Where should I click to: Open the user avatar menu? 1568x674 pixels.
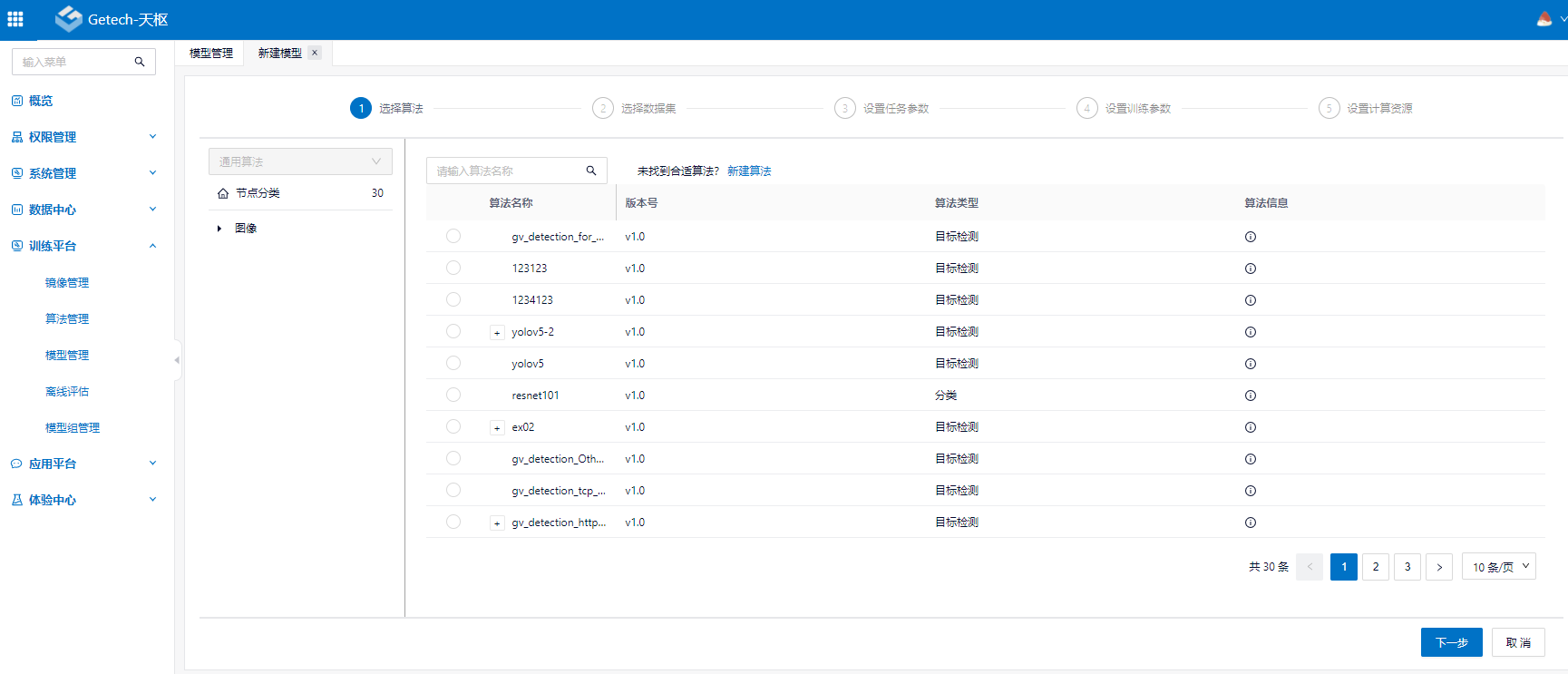click(1544, 19)
